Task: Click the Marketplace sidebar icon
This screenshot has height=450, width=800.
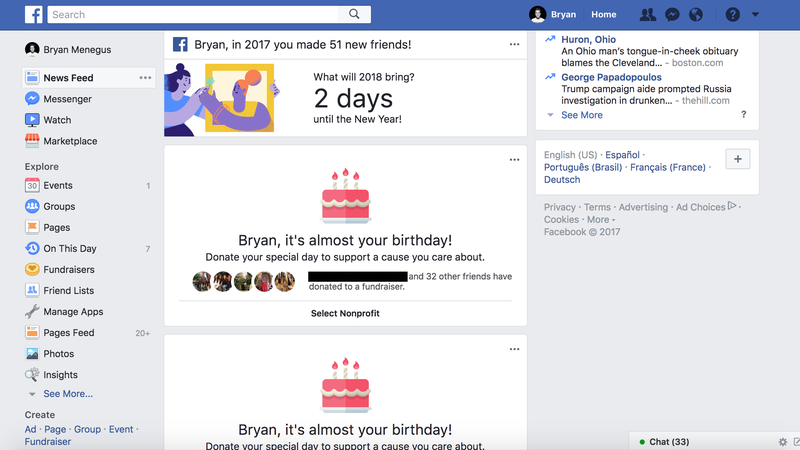Action: (x=32, y=141)
